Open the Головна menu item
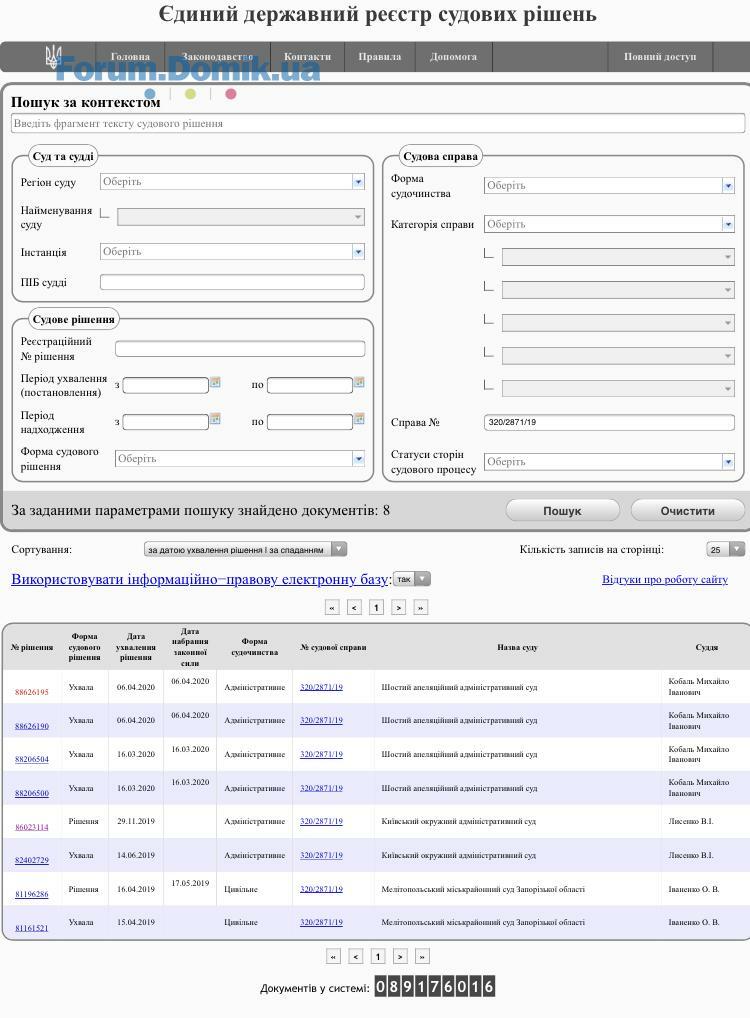 pos(130,57)
